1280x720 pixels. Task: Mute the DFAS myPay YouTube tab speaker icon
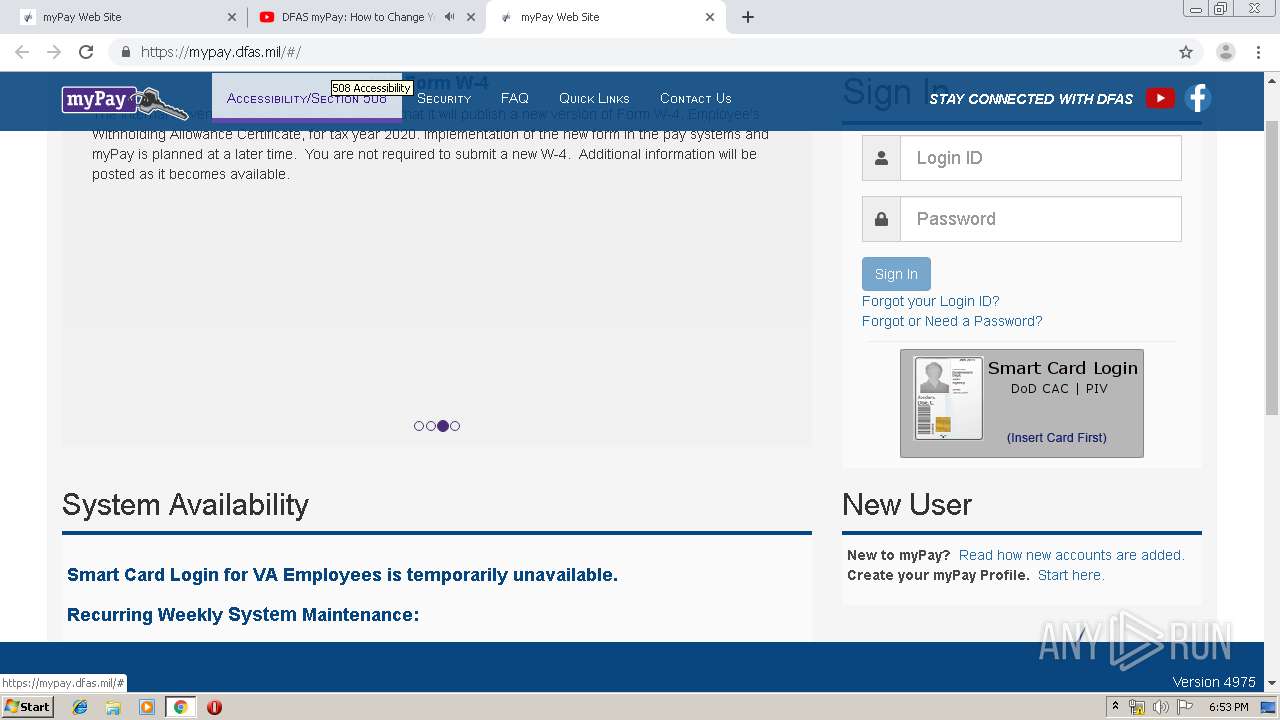coord(449,17)
